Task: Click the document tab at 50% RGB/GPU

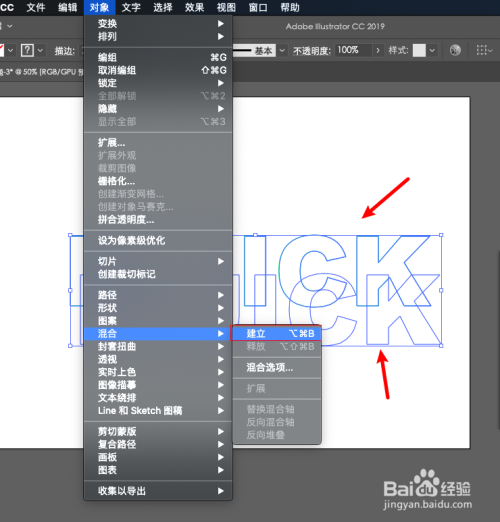Action: 41,72
